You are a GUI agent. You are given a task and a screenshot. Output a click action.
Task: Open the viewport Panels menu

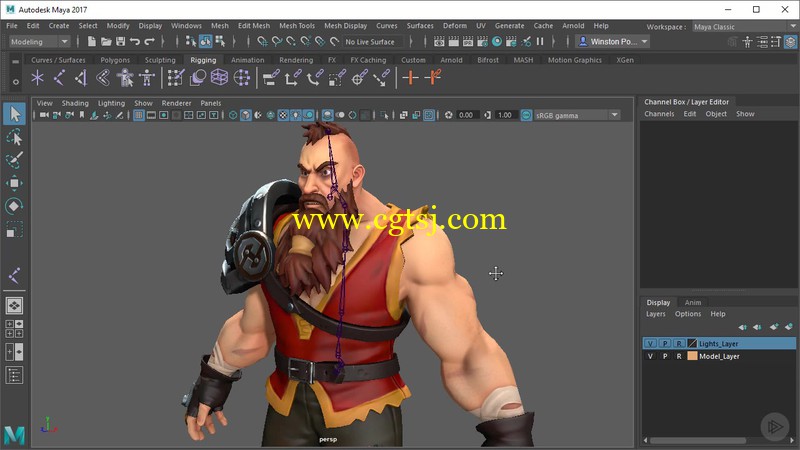211,103
